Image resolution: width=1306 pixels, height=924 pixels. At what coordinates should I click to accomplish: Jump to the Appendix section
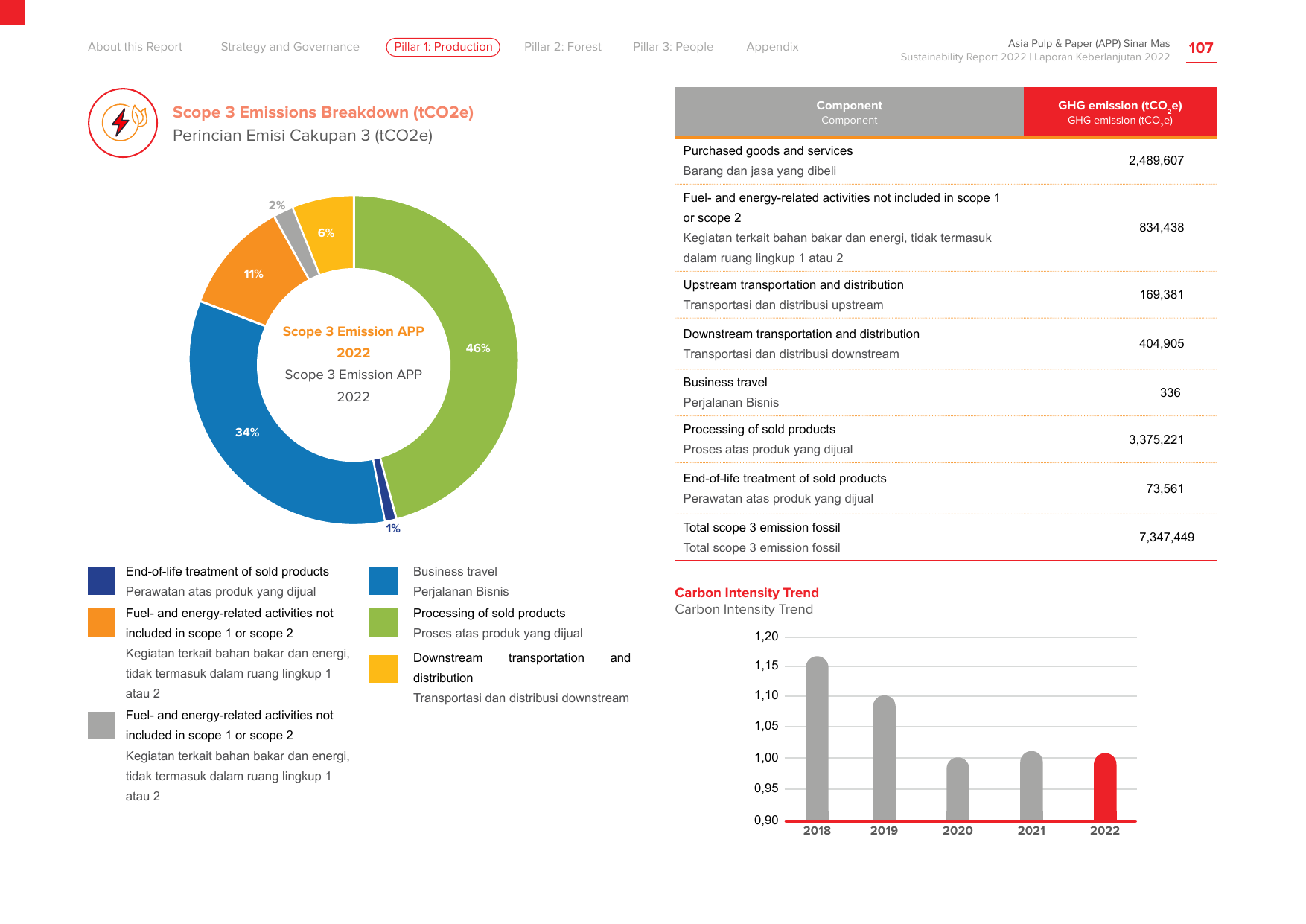(772, 47)
